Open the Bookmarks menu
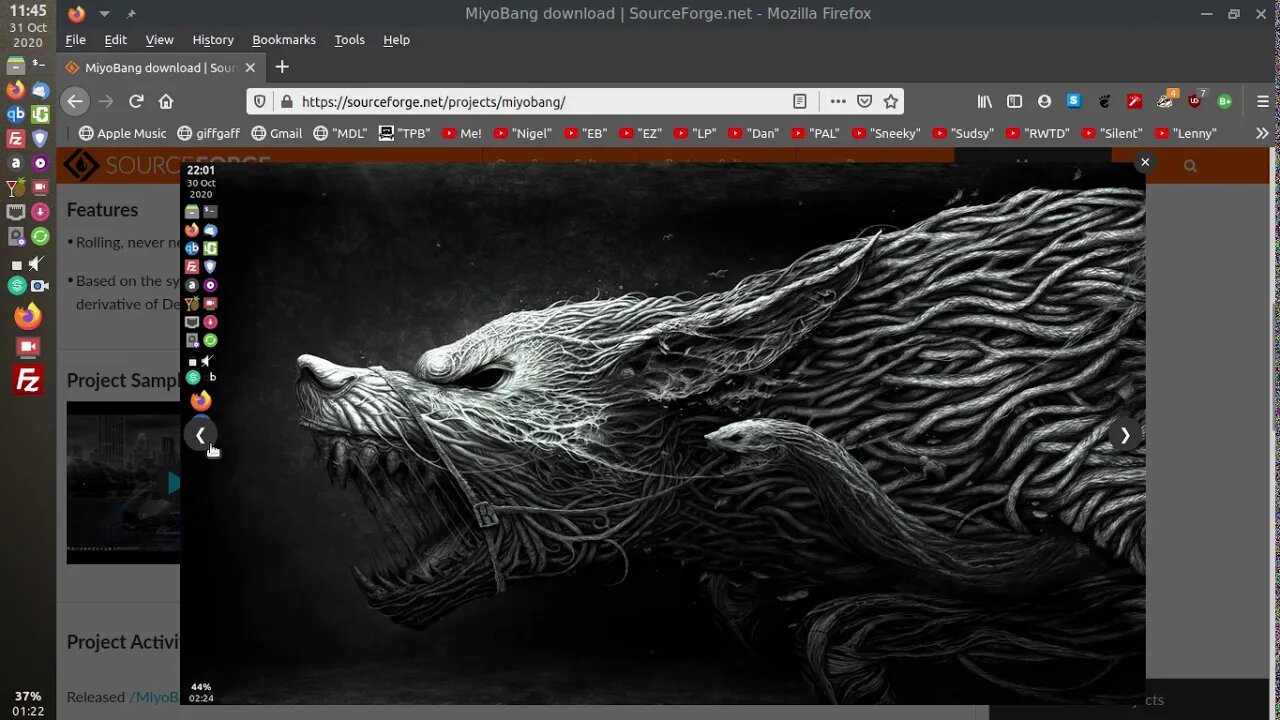Screen dimensions: 1280x720 tap(284, 40)
